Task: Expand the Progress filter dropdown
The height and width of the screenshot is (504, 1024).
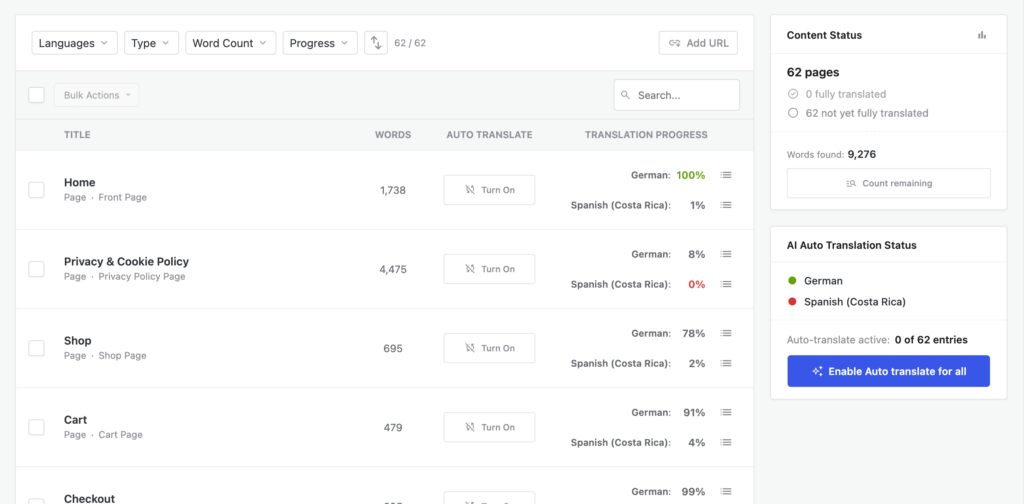Action: 320,43
